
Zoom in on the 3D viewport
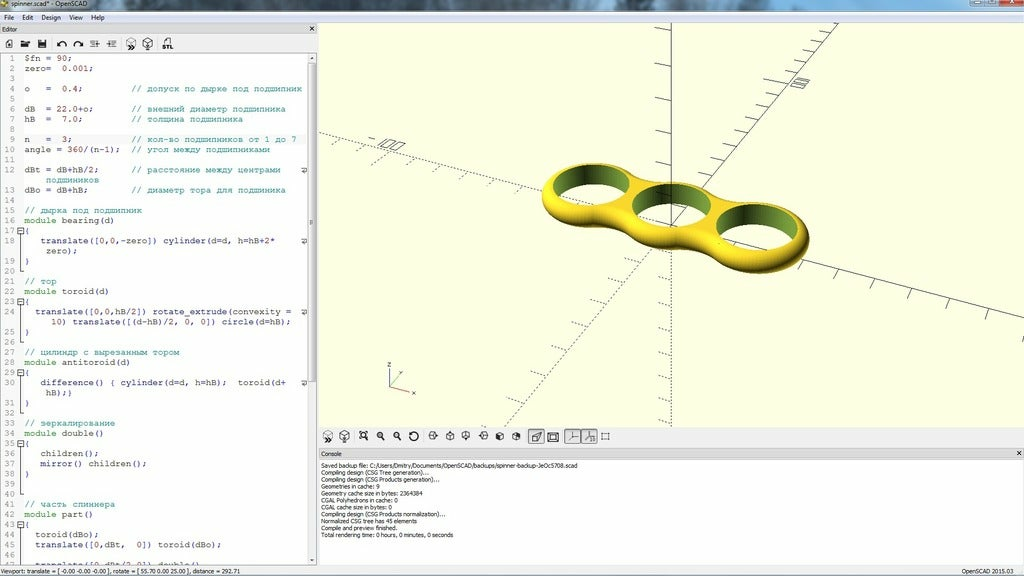381,436
